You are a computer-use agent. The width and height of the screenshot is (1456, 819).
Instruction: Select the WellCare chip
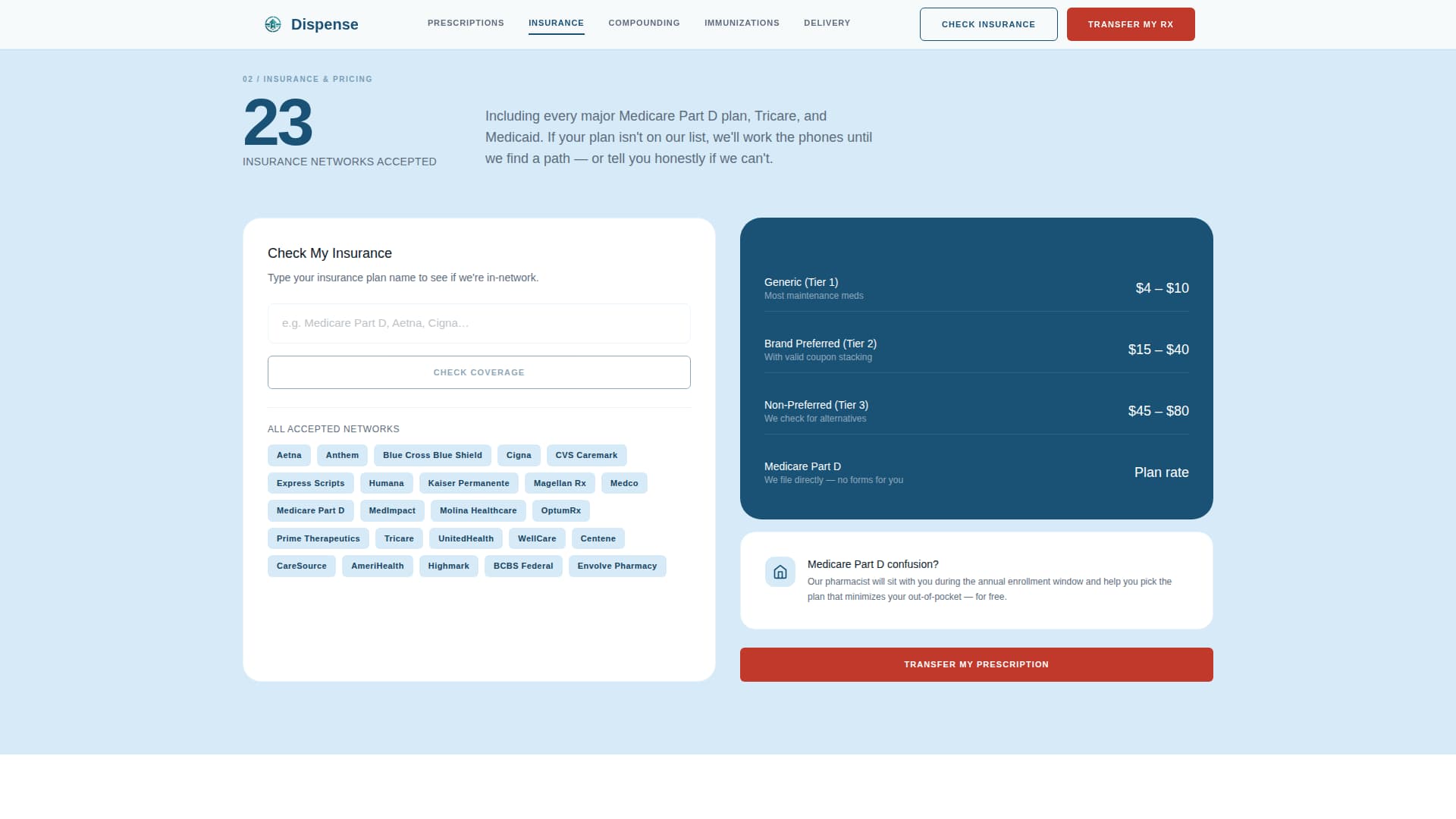pos(537,538)
